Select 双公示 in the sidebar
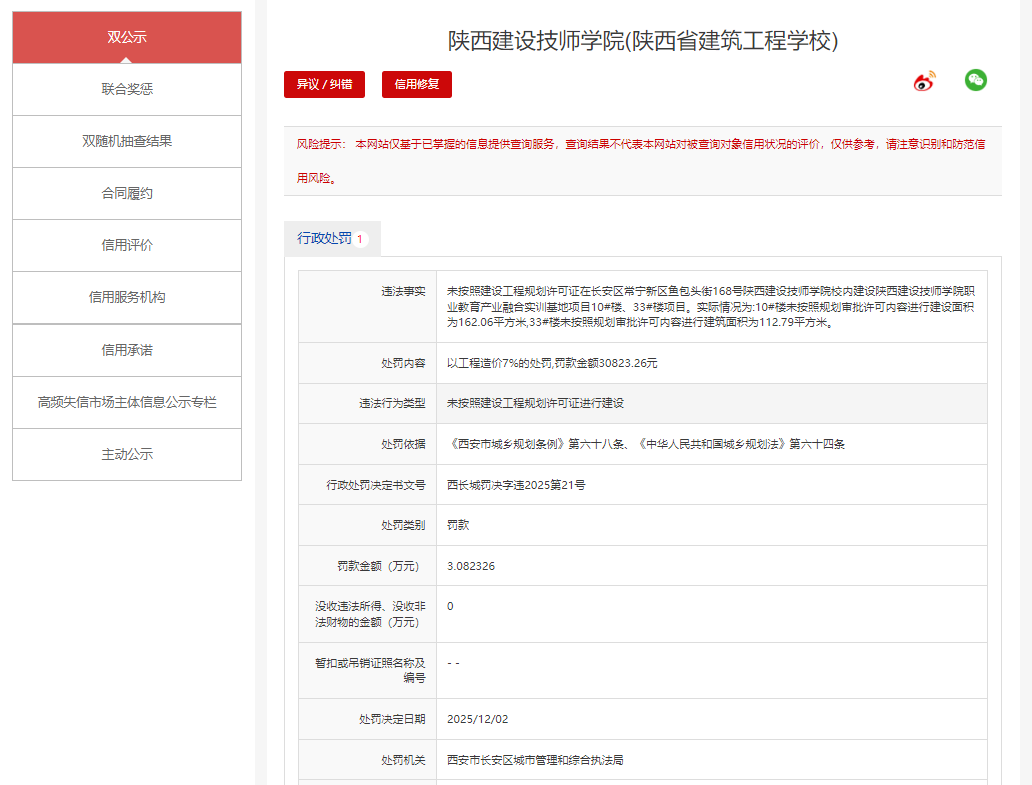1032x785 pixels. pos(127,38)
